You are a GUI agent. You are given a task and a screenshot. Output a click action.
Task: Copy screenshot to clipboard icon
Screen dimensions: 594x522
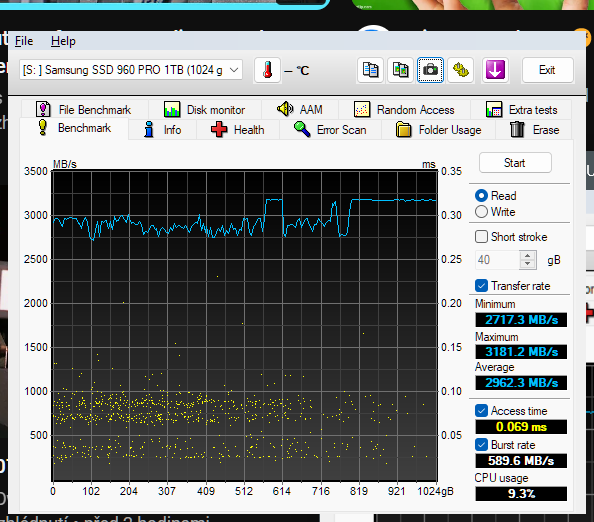tap(400, 70)
